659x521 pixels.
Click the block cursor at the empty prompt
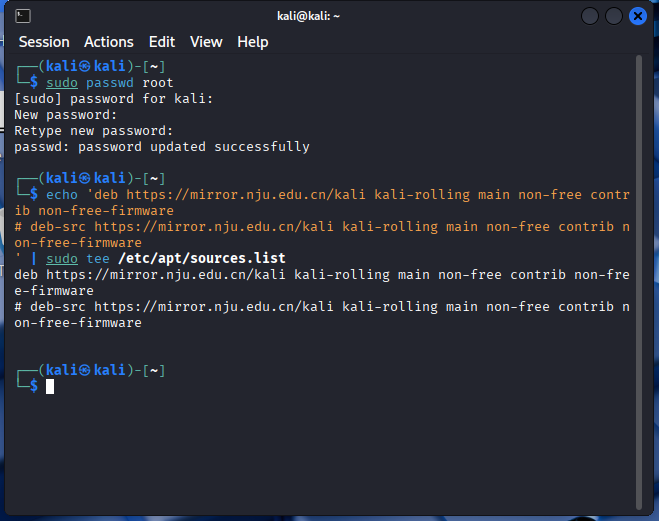[x=50, y=386]
